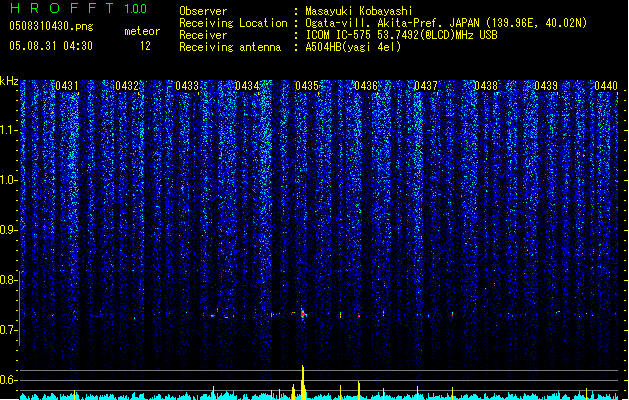Click the A504HB(yagi 4el) antenna text
The image size is (629, 400).
[x=353, y=47]
